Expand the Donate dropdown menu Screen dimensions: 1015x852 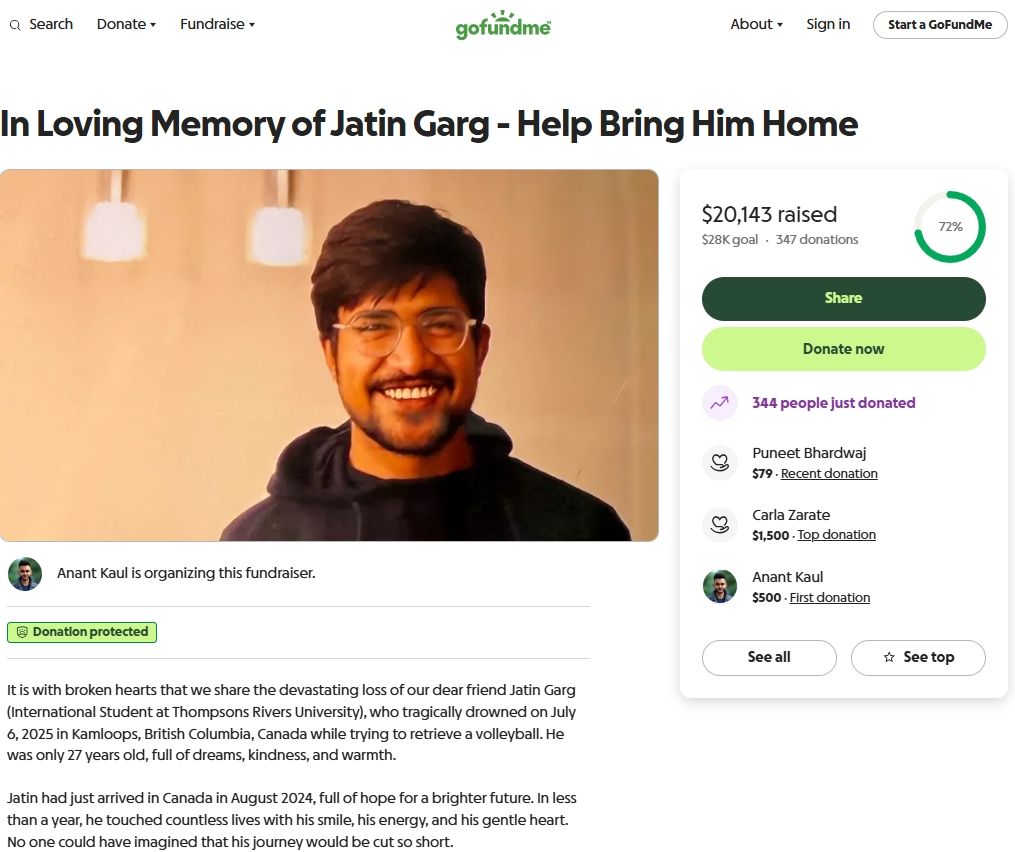point(126,24)
